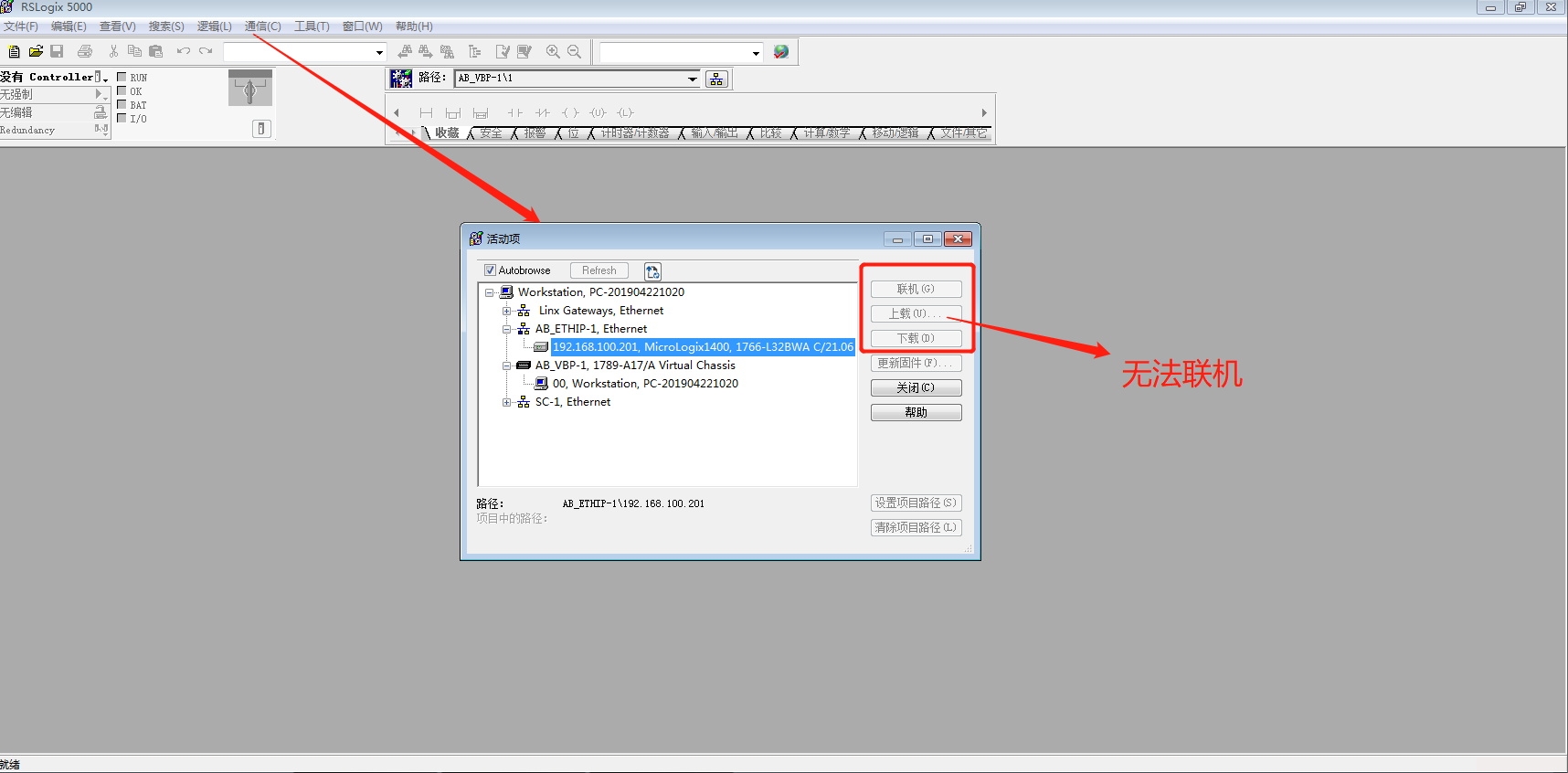Open the RSWho network browse icon beside path
1568x773 pixels.
tap(716, 79)
